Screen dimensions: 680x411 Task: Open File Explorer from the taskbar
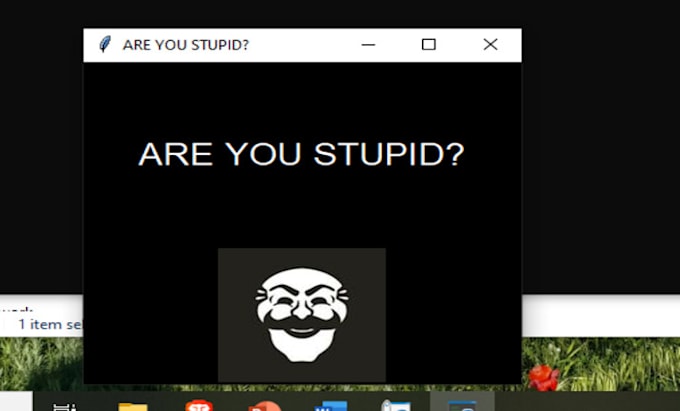point(133,406)
